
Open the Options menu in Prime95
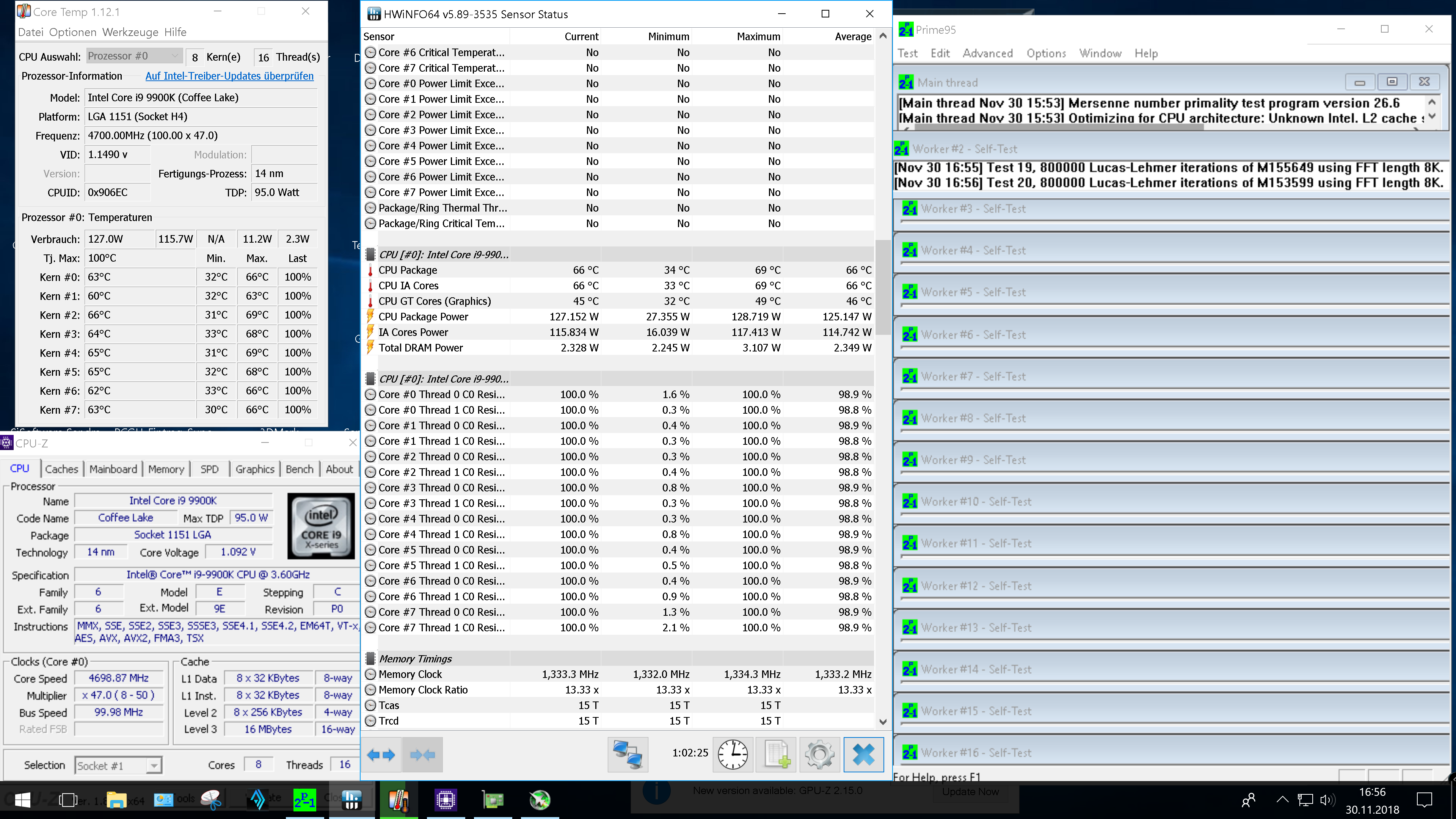[x=1046, y=53]
